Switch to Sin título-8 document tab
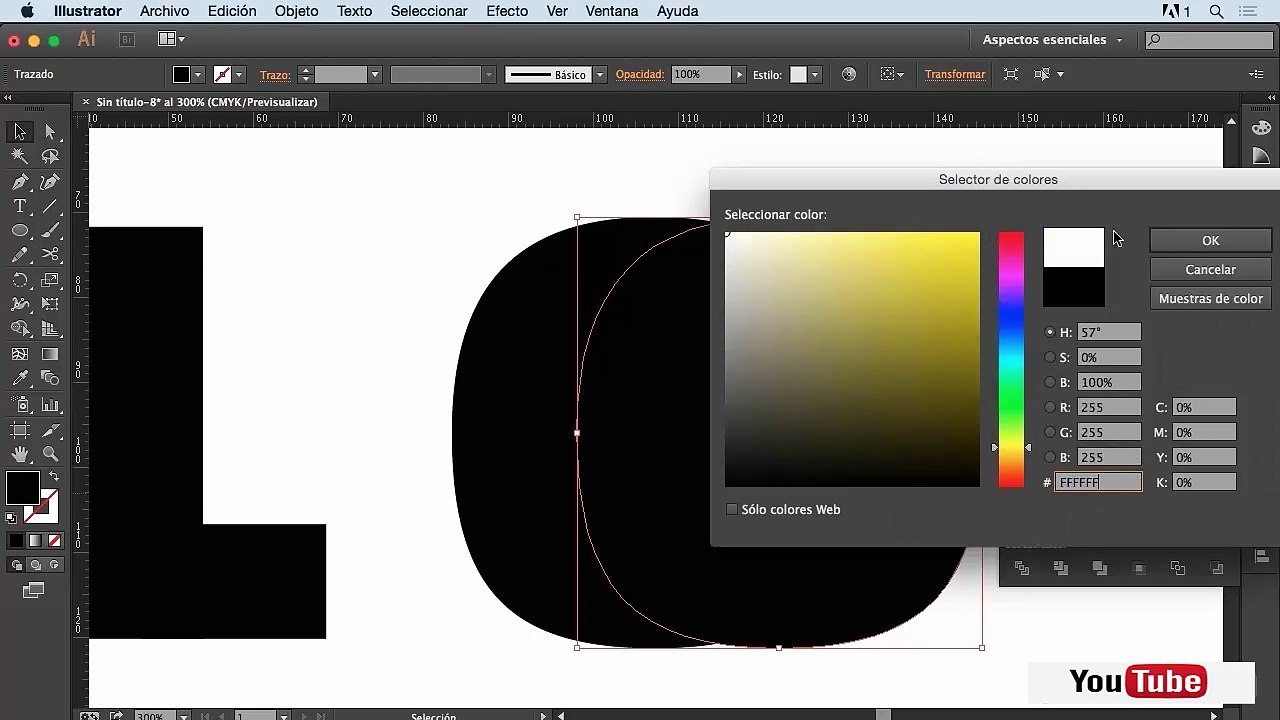1280x720 pixels. (x=206, y=102)
